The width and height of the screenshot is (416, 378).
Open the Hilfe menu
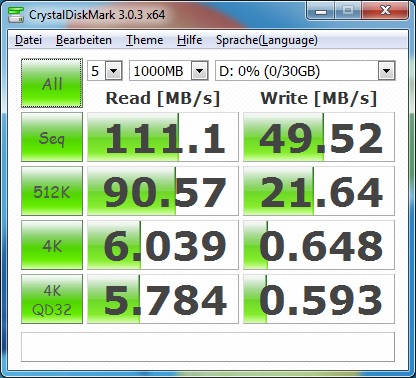(189, 40)
